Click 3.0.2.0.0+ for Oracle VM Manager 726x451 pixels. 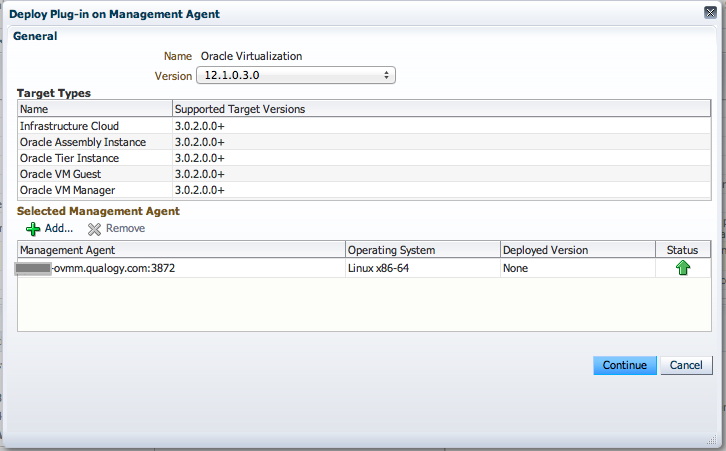pyautogui.click(x=200, y=190)
